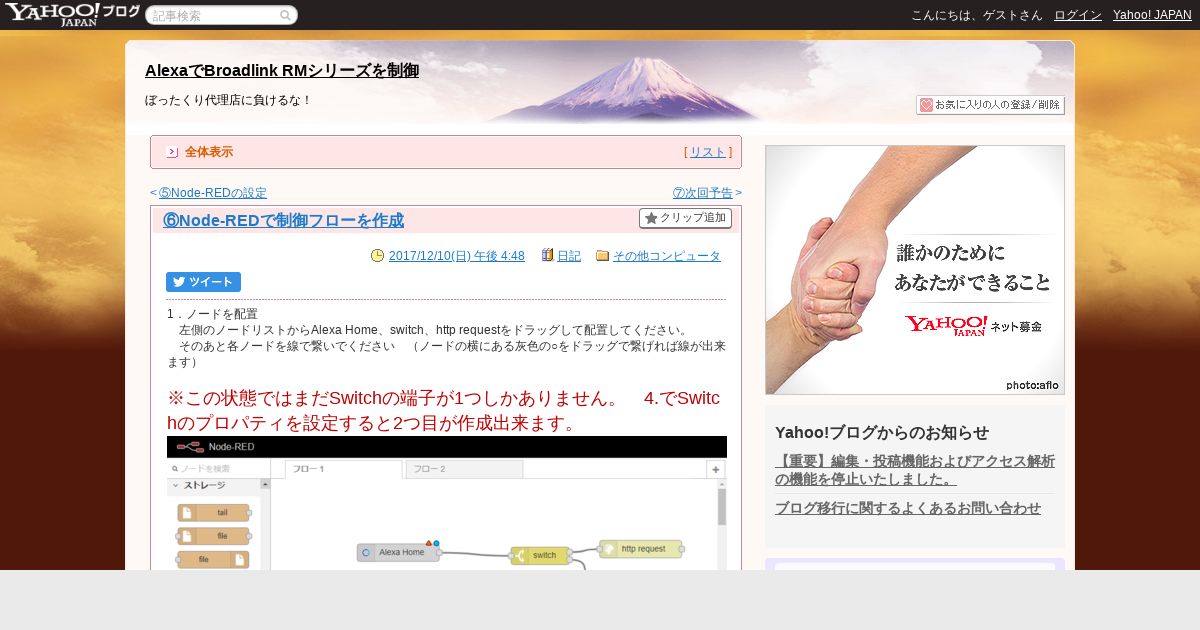Viewport: 1200px width, 630px height.
Task: Click the Yahoo!ブログからのお知らせ heading
Action: coord(882,432)
